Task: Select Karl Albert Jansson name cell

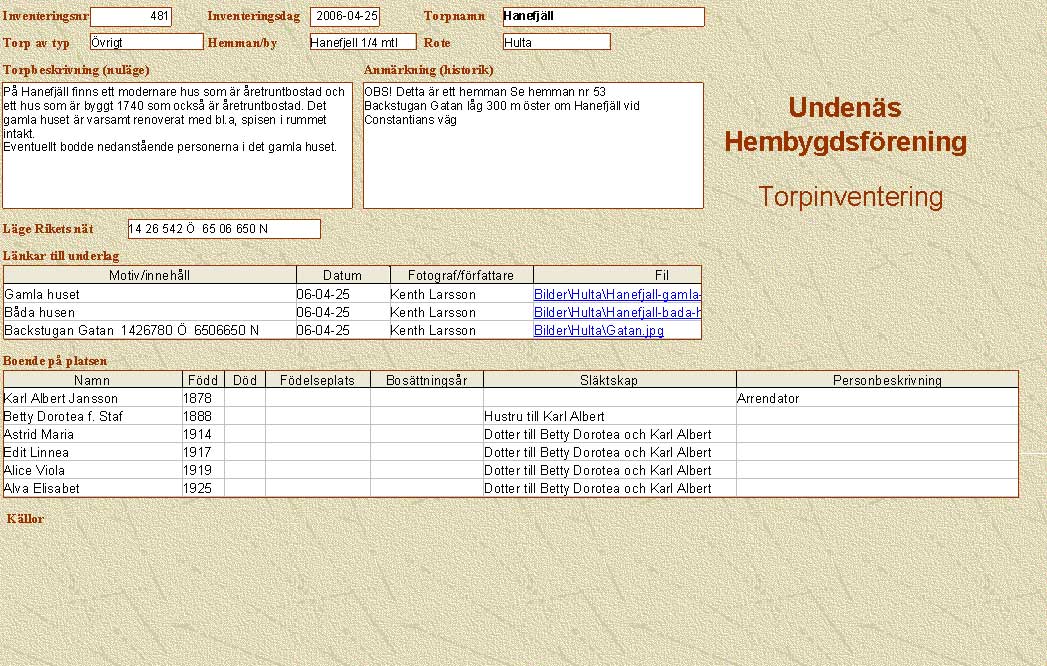Action: coord(92,399)
